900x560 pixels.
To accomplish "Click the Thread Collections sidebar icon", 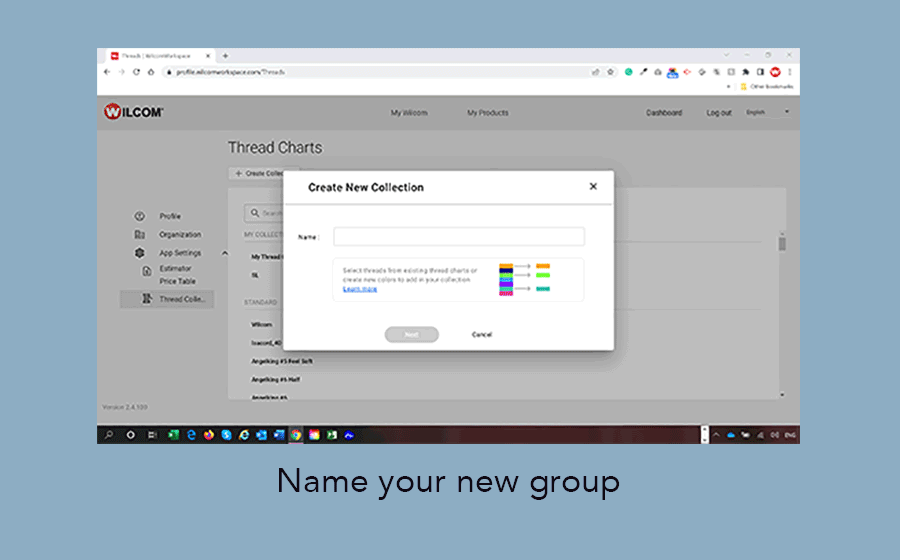I will tap(147, 299).
